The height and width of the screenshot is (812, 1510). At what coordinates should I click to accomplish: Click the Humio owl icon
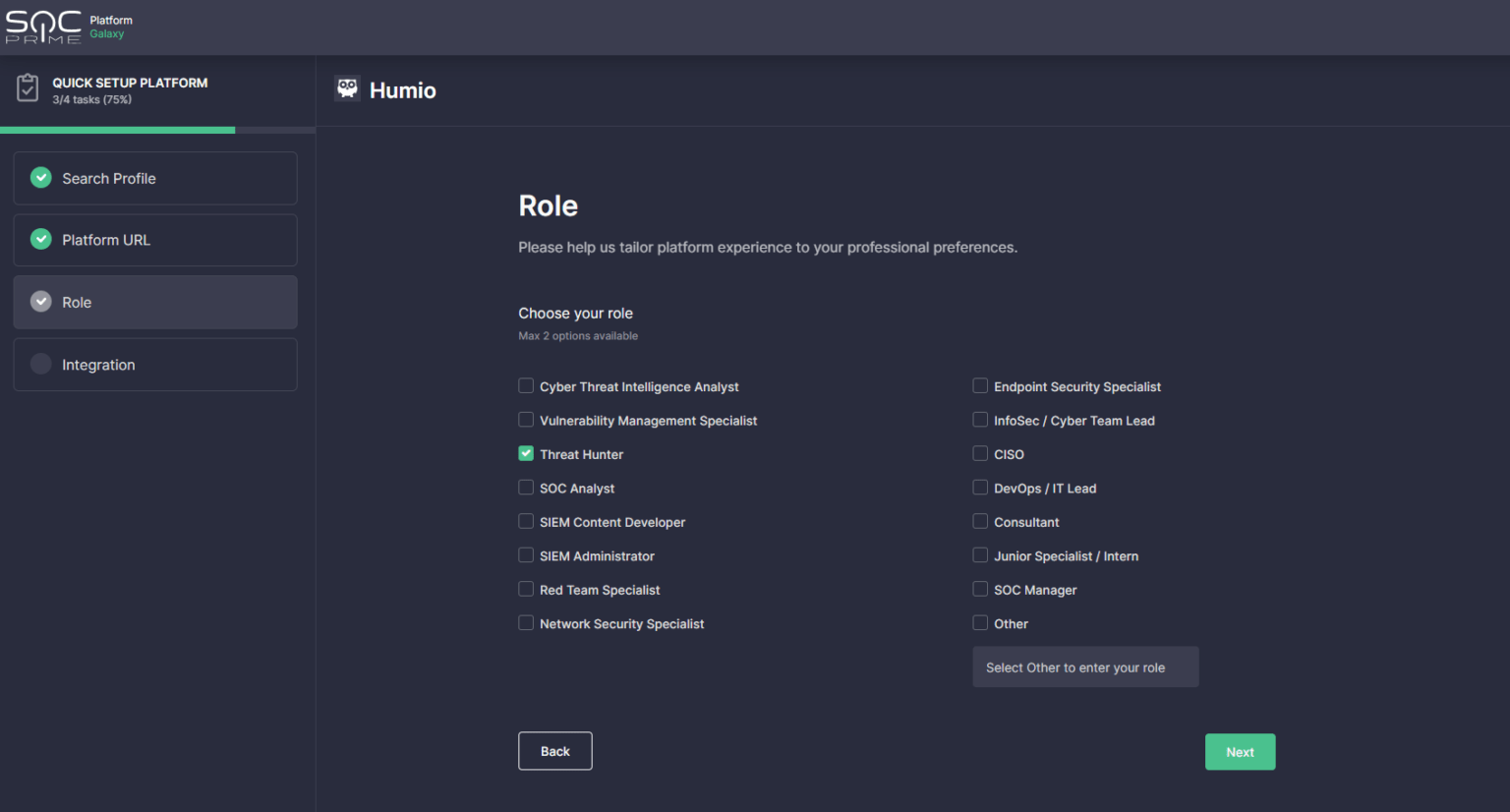[x=347, y=88]
